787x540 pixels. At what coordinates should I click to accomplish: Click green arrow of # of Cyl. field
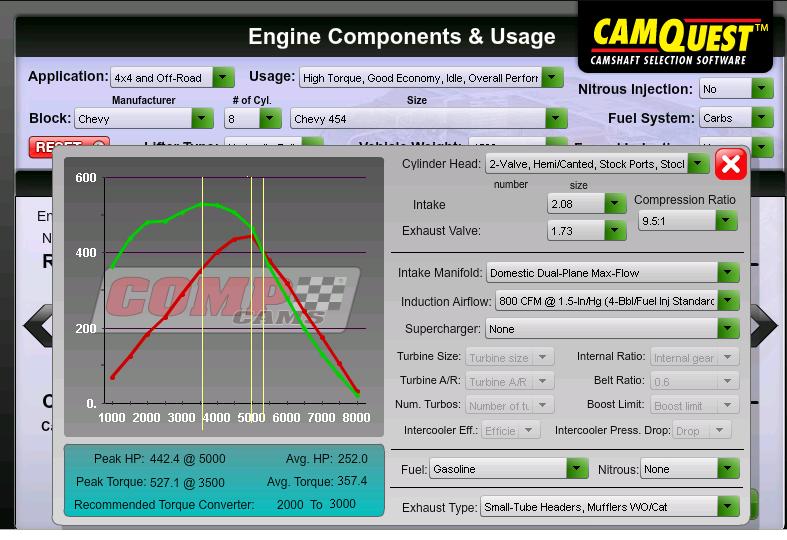coord(271,119)
